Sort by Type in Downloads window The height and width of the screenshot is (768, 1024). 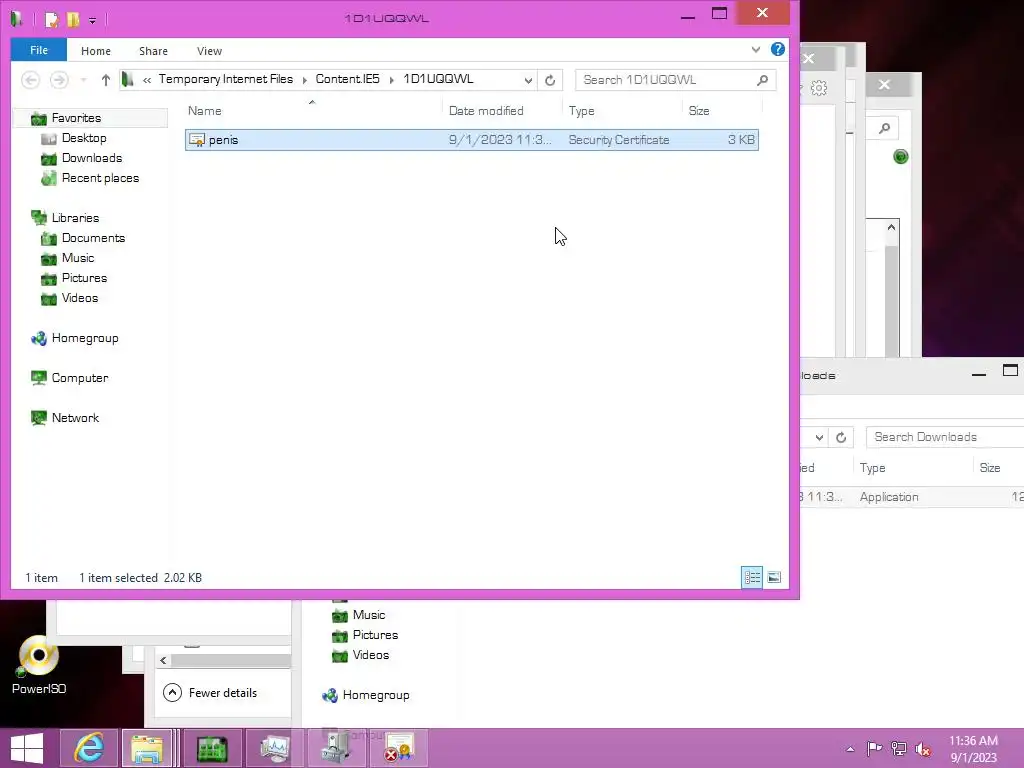872,468
